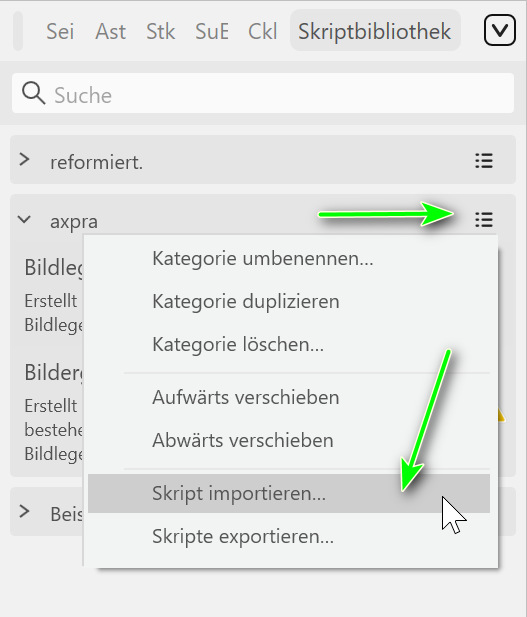This screenshot has width=527, height=617.
Task: Switch to the Stk tab
Action: 161,31
